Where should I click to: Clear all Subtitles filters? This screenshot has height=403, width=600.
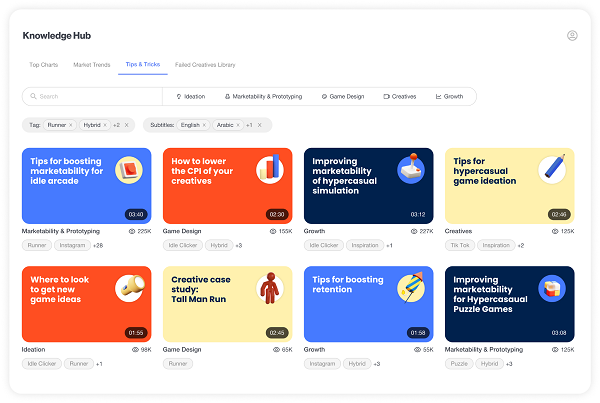click(260, 125)
